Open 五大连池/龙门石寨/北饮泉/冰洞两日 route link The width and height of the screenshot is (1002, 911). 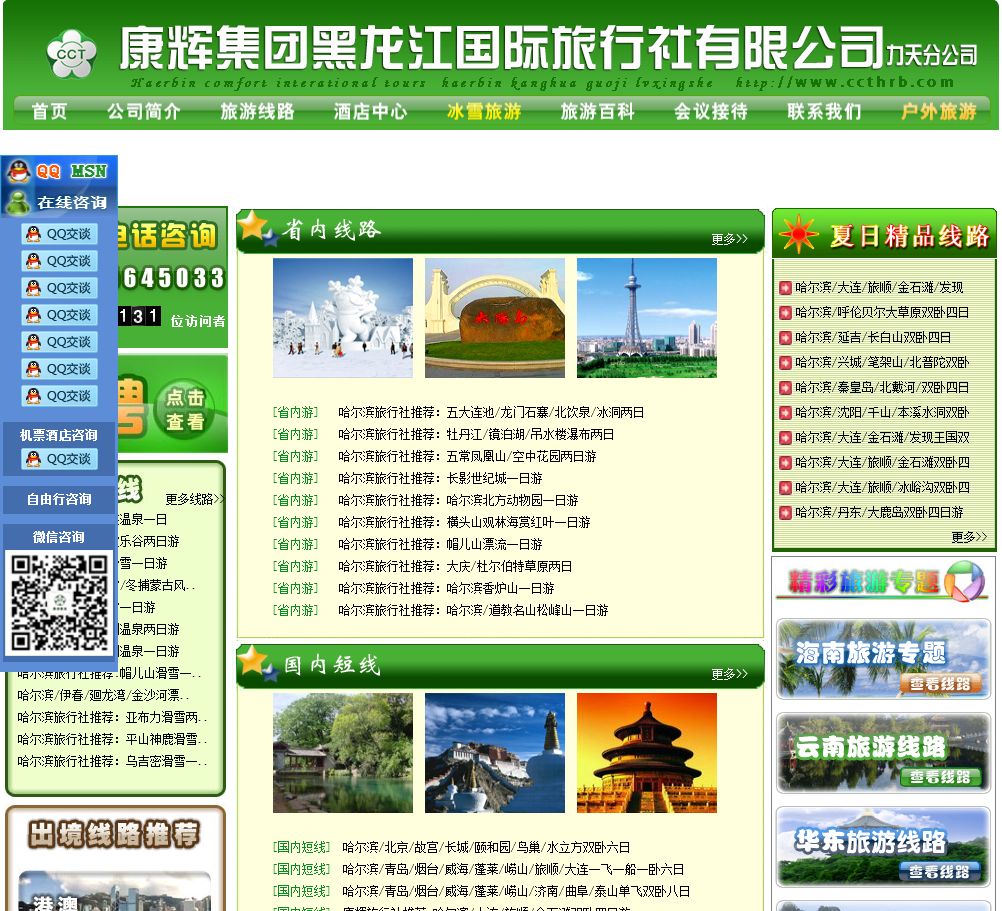(x=491, y=413)
